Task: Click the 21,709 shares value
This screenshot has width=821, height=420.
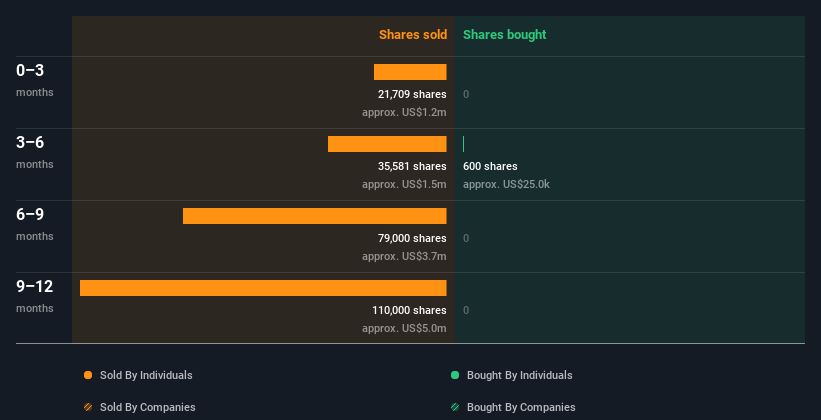Action: [412, 94]
